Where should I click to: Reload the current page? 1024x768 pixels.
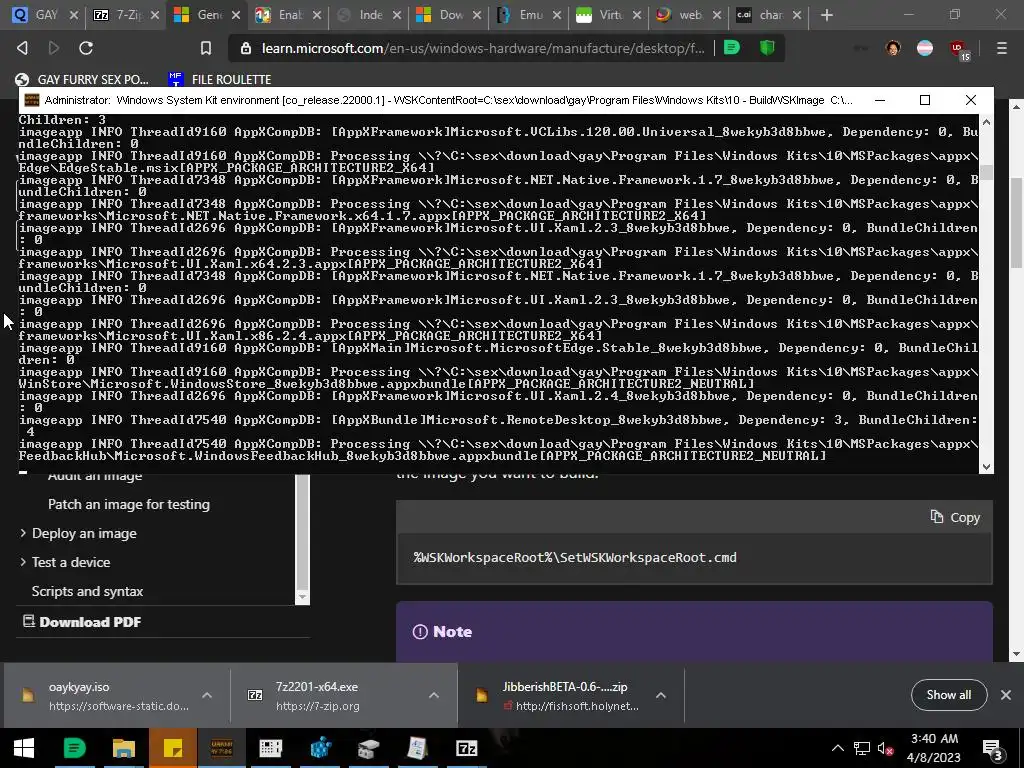[86, 48]
